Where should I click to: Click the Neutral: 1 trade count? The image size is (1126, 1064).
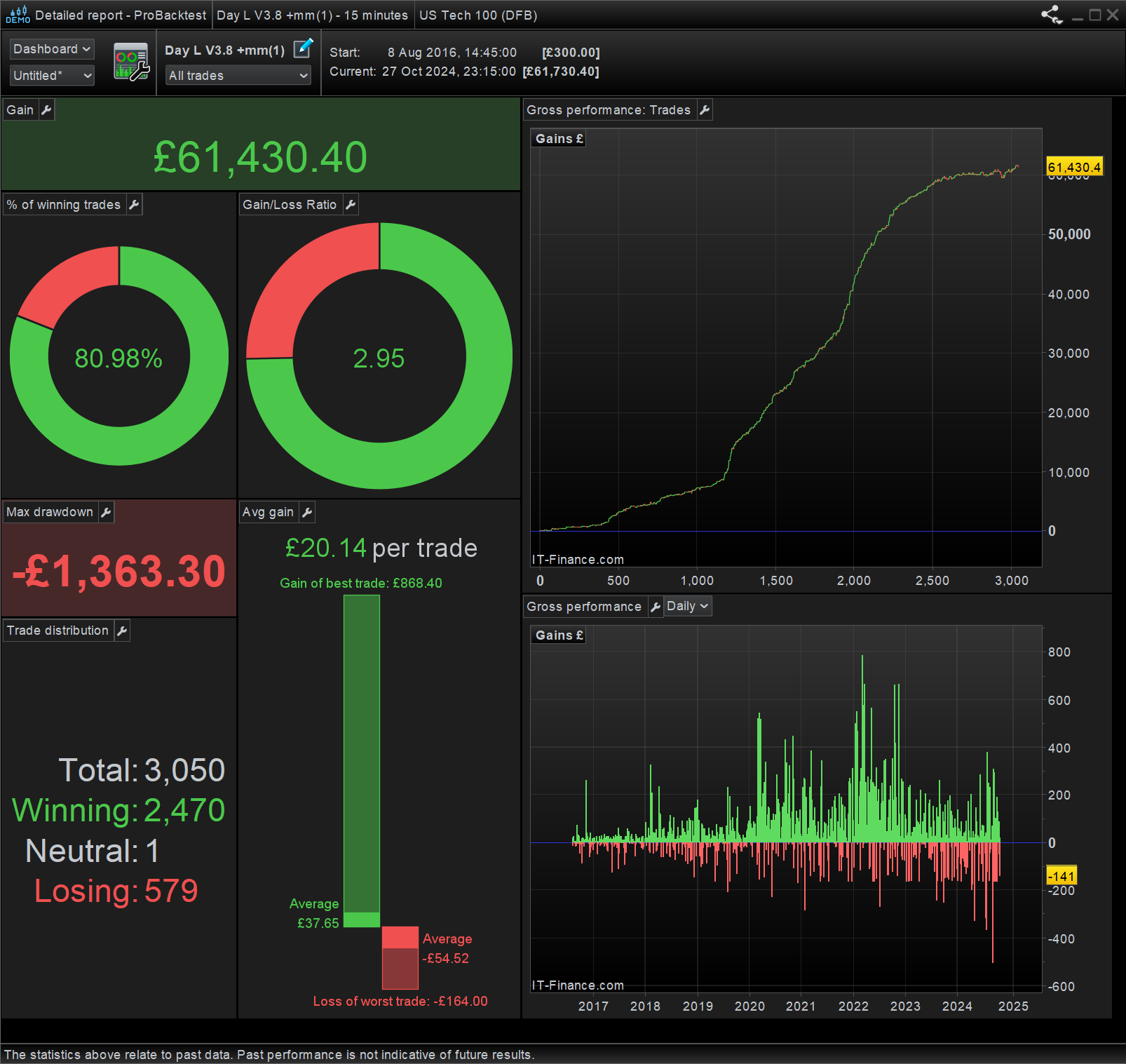93,851
